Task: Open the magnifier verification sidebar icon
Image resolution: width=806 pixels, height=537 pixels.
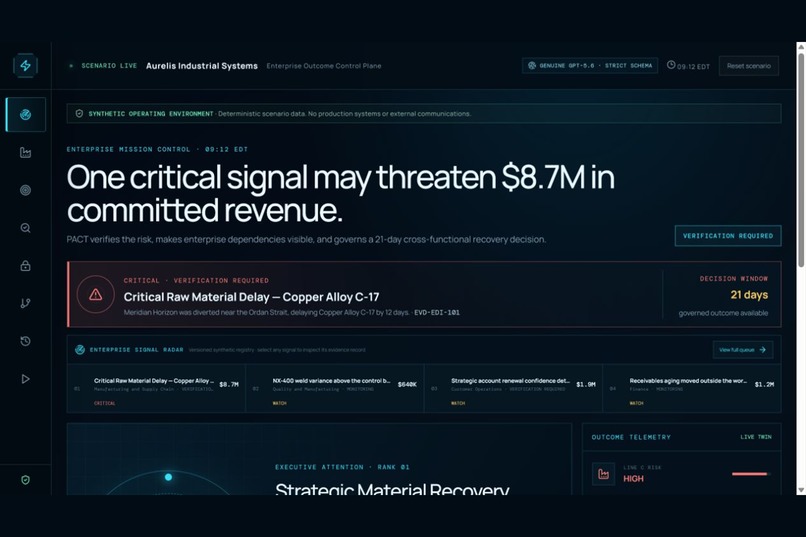Action: 25,228
